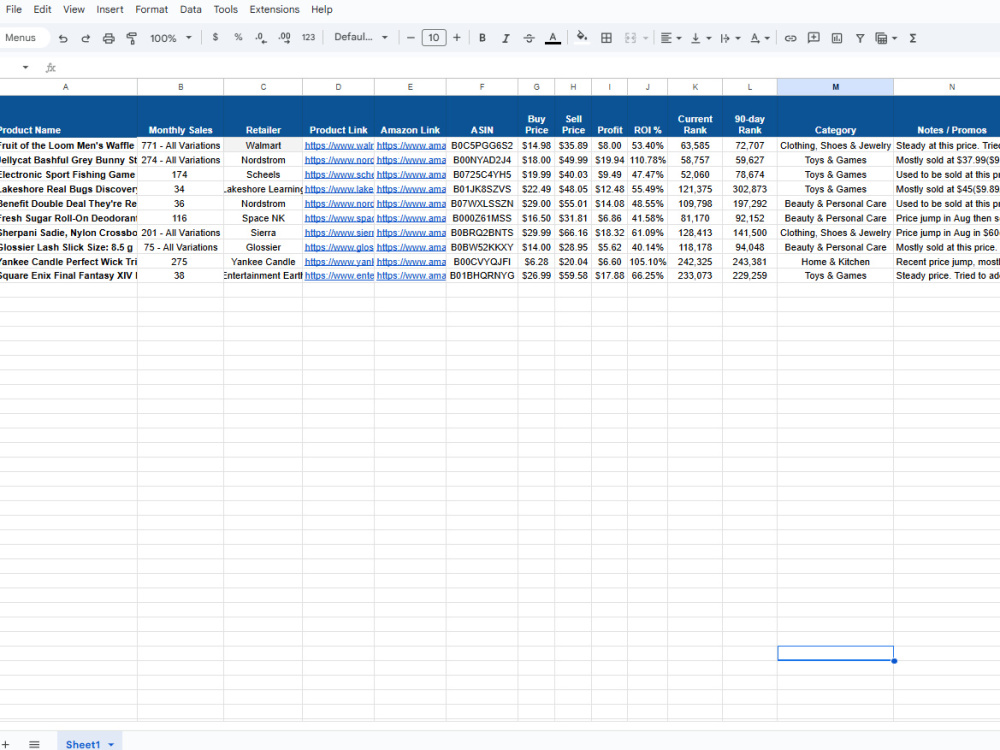Open the Extensions menu
The image size is (1000, 750).
point(274,10)
